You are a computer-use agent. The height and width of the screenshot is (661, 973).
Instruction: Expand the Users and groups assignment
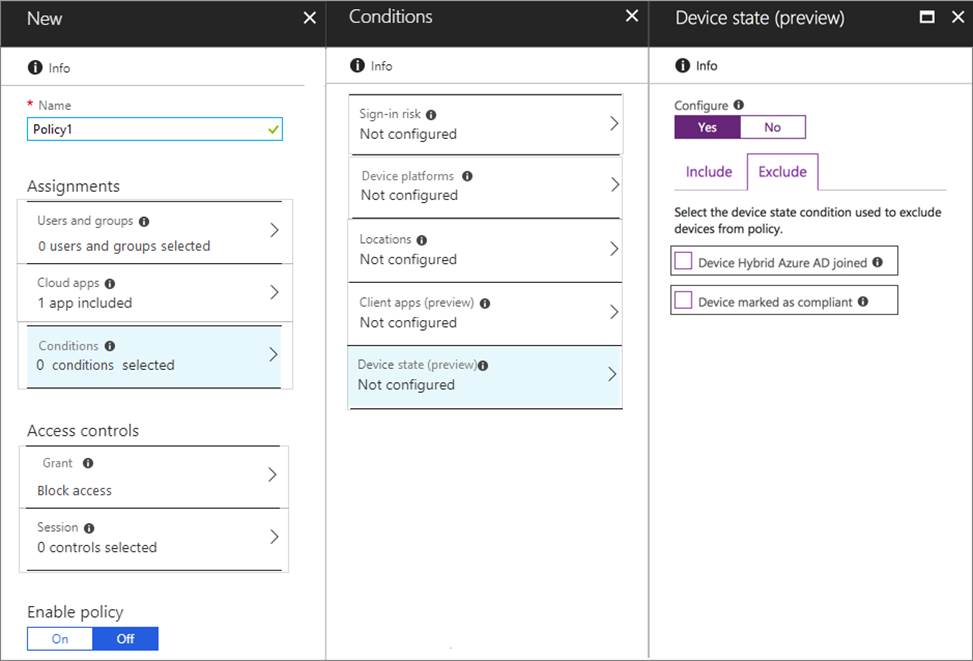(x=274, y=231)
